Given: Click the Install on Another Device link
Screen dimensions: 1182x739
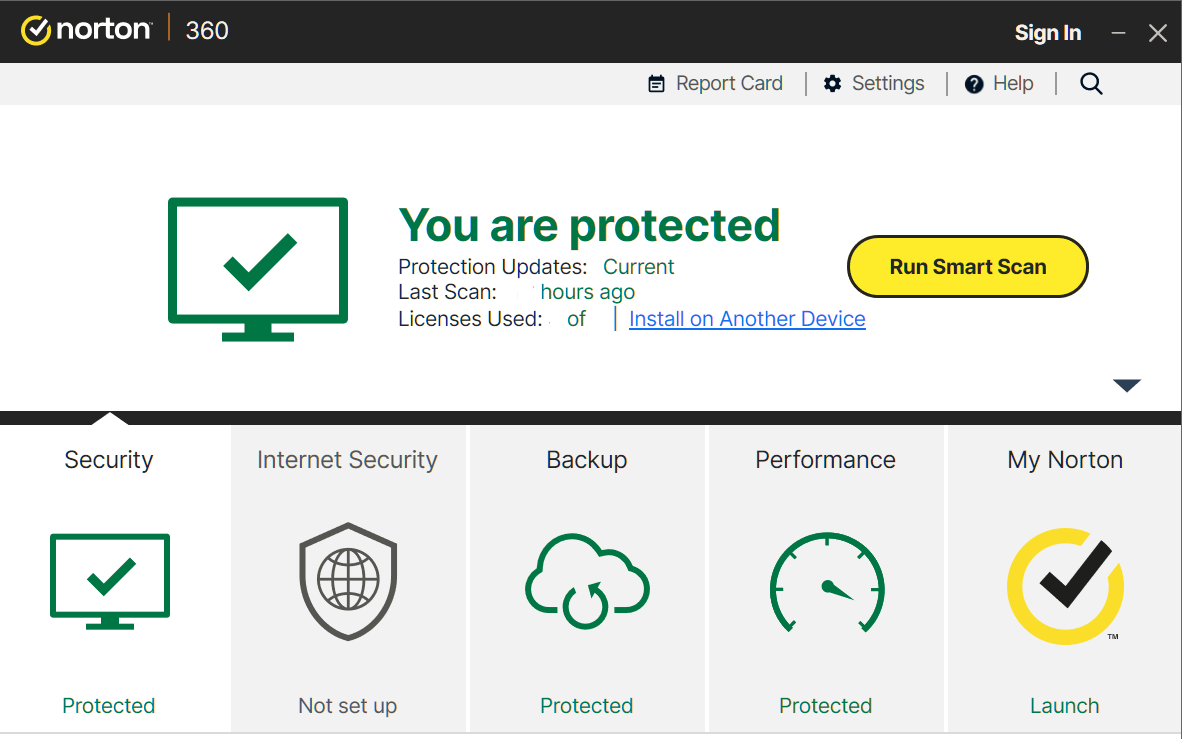Looking at the screenshot, I should 747,319.
